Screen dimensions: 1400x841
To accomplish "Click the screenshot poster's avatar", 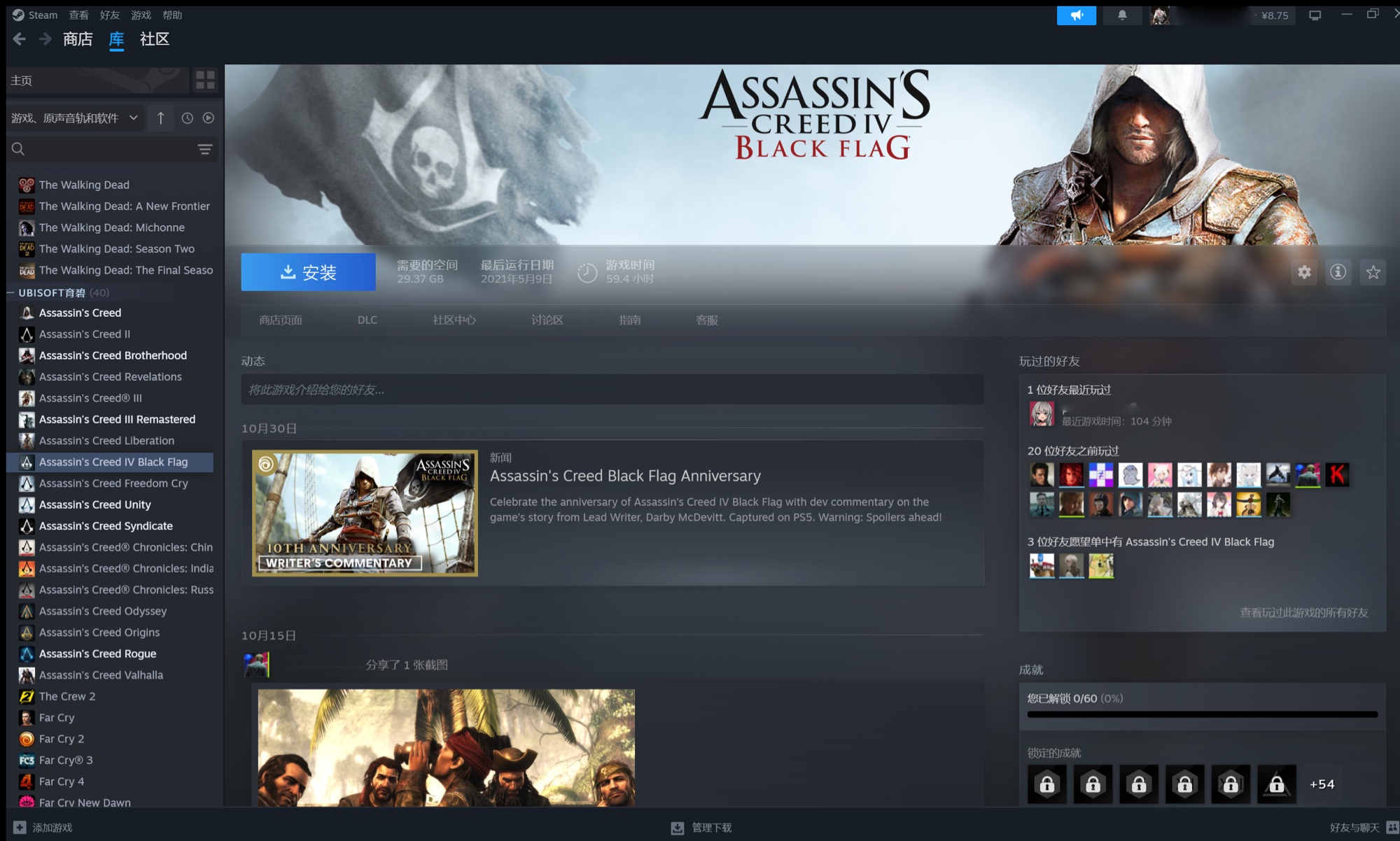I will pyautogui.click(x=256, y=665).
